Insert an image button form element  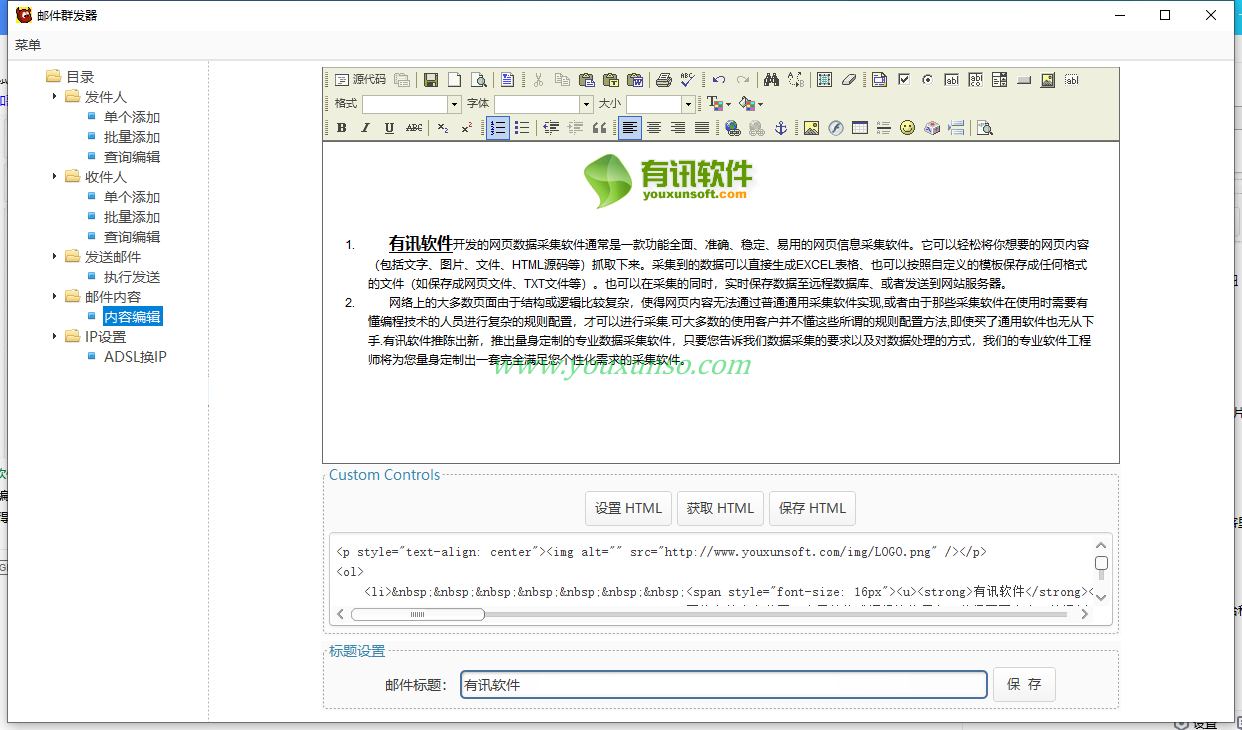click(1048, 80)
